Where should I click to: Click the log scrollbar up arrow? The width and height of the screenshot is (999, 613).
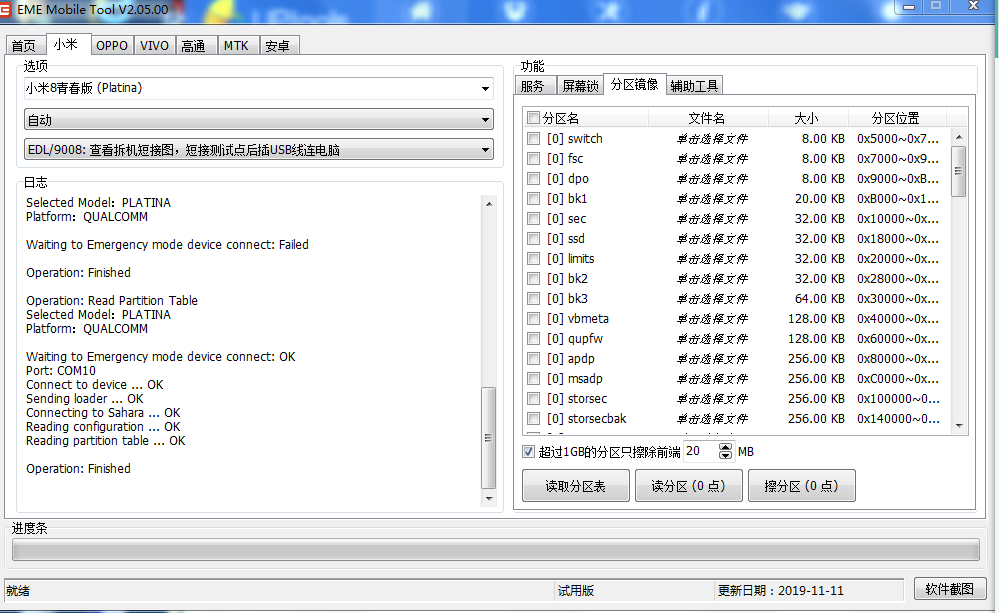point(489,204)
